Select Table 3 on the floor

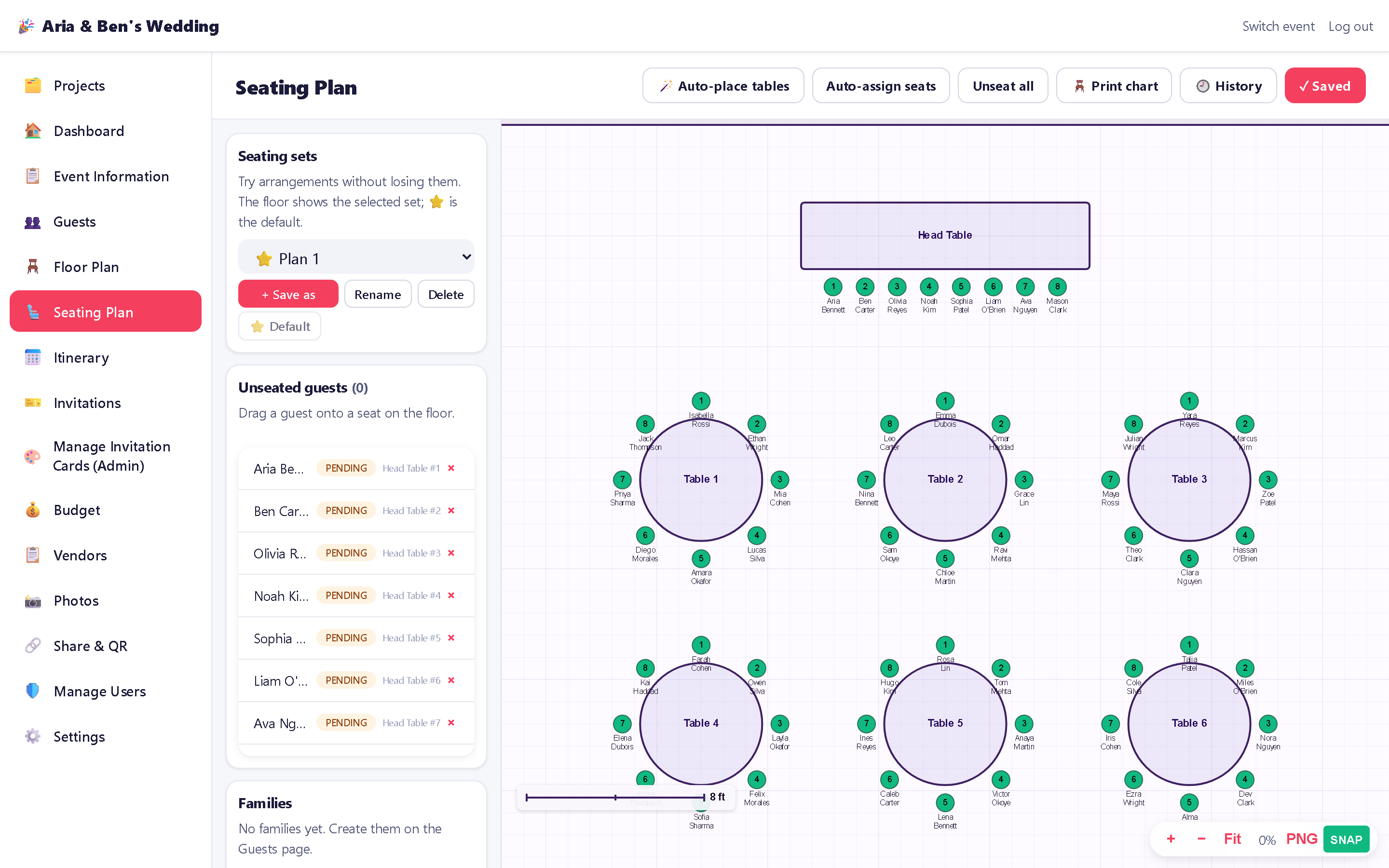tap(1189, 479)
